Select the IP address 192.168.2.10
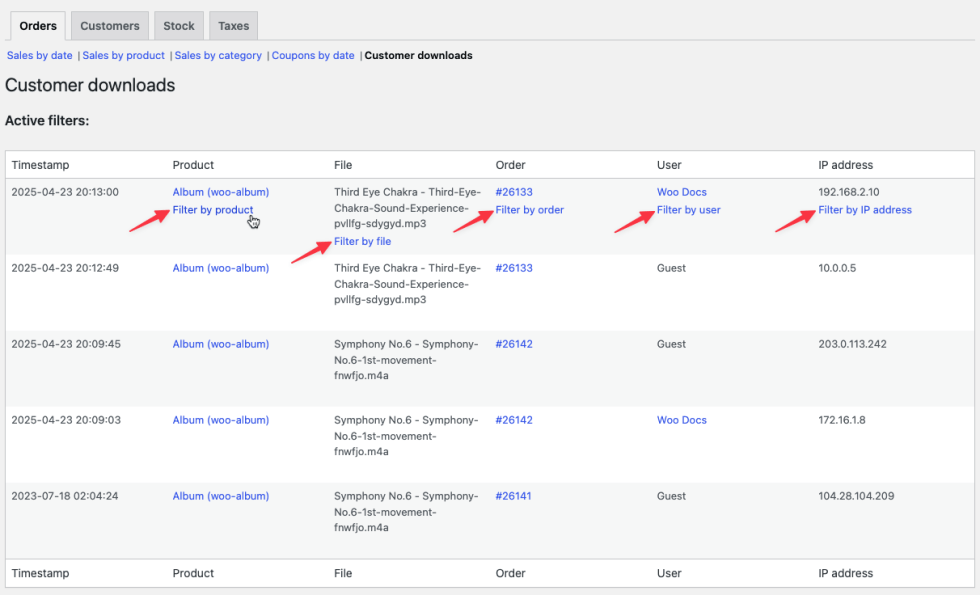The height and width of the screenshot is (595, 980). (849, 192)
